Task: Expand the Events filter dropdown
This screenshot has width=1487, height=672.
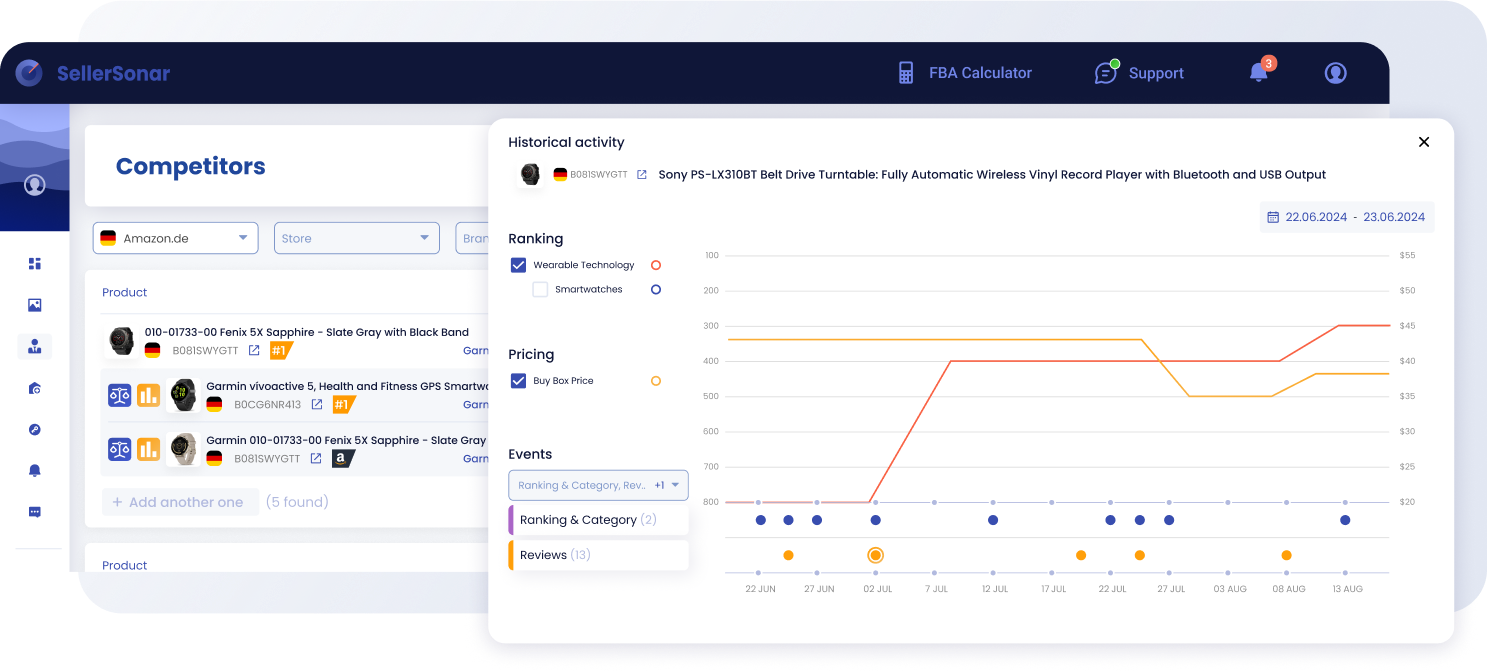Action: 598,485
